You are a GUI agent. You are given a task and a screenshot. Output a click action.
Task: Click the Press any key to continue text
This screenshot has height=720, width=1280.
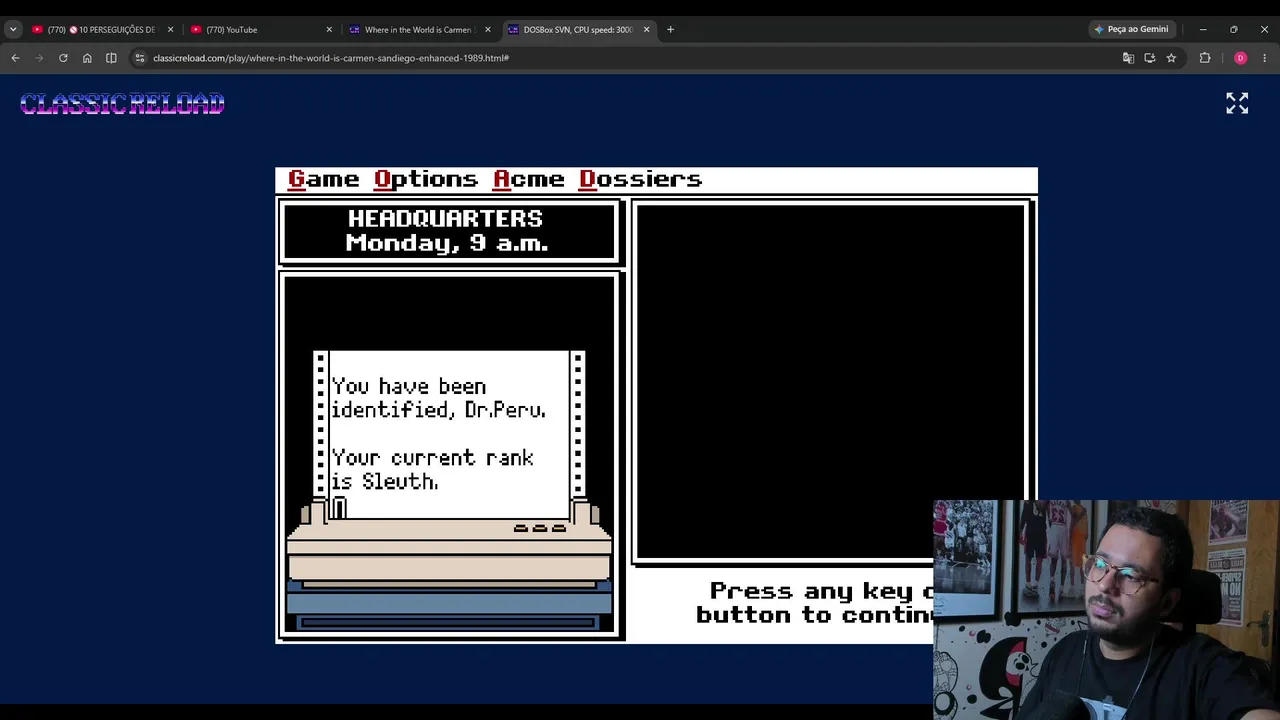pyautogui.click(x=814, y=602)
